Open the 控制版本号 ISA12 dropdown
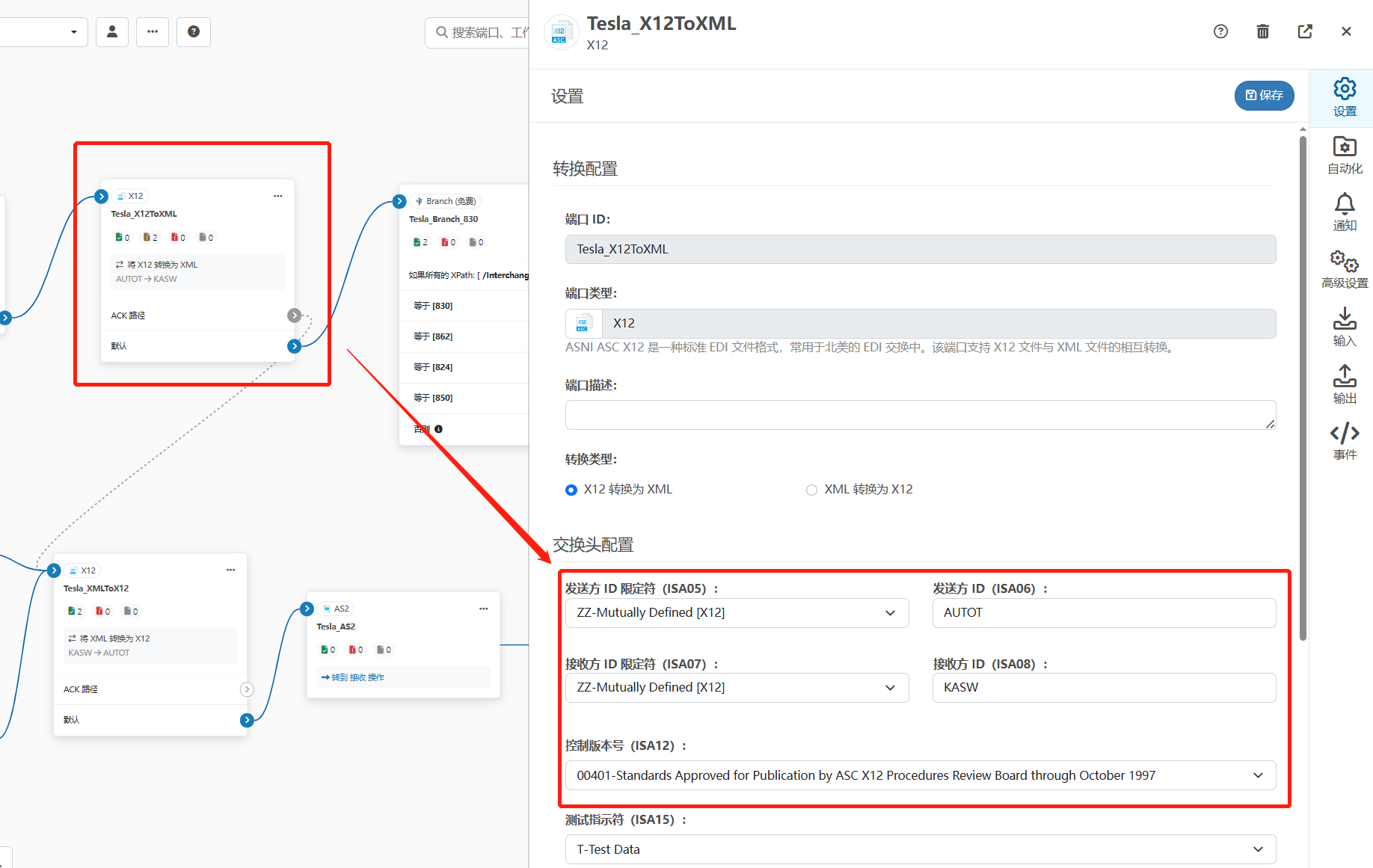 [920, 775]
